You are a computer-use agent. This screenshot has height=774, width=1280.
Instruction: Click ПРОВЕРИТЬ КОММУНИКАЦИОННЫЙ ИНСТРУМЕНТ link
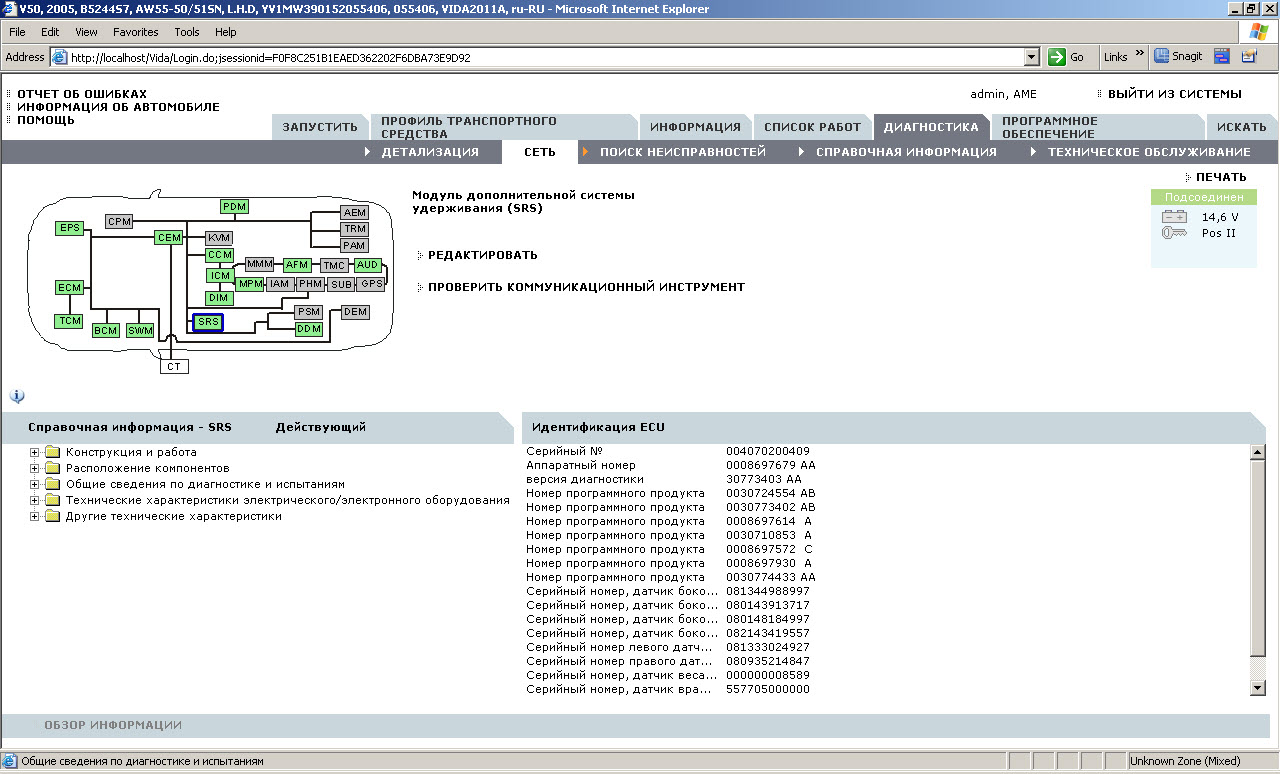pyautogui.click(x=586, y=287)
